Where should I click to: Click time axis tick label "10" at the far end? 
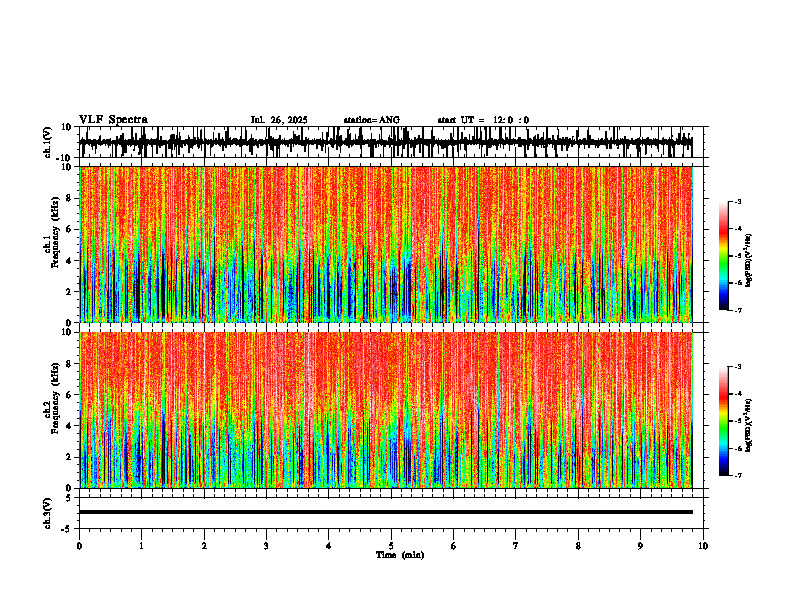click(703, 546)
